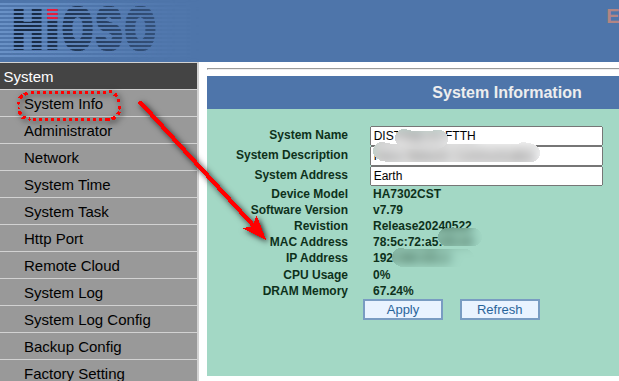Image resolution: width=619 pixels, height=381 pixels.
Task: Click the Device Model label
Action: point(309,194)
